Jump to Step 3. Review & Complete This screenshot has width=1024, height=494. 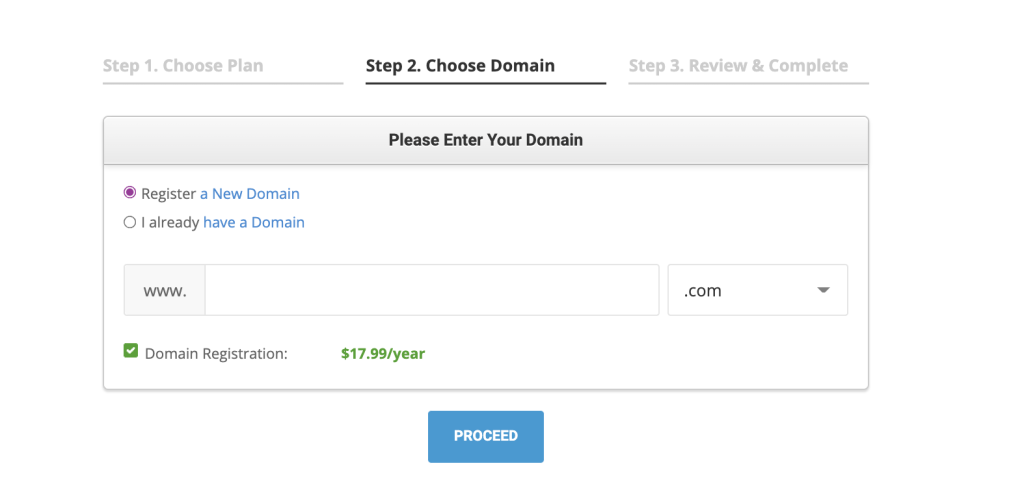coord(738,66)
